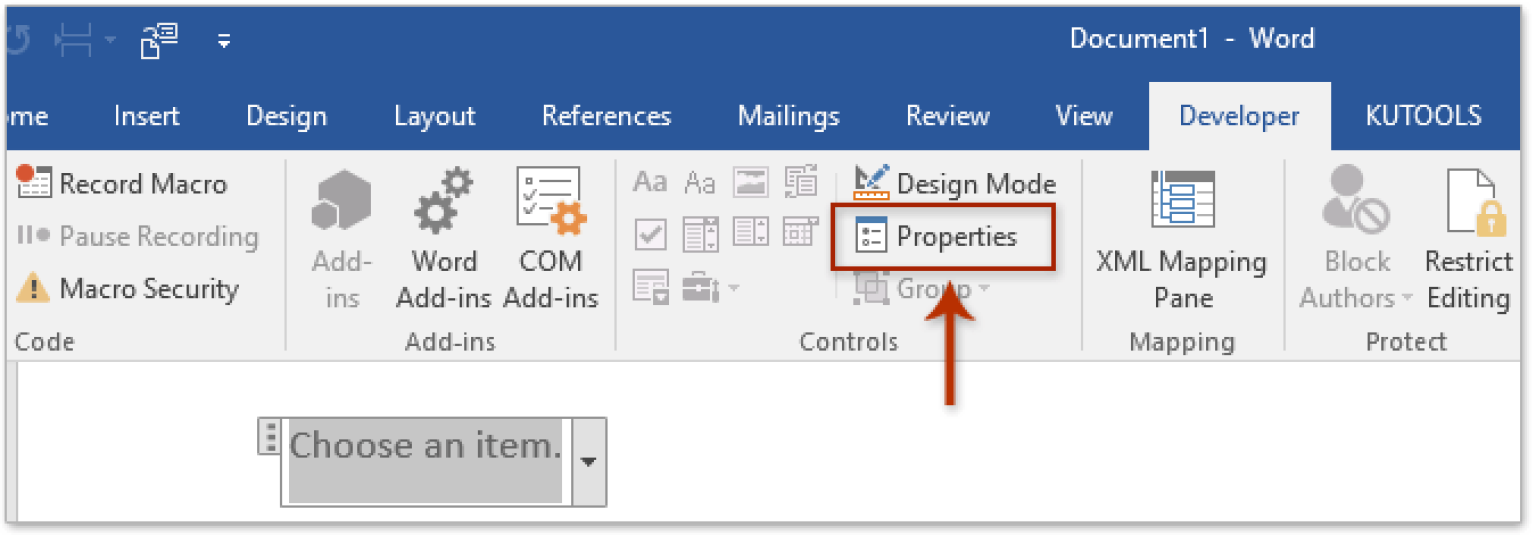Toggle Design Mode on
The height and width of the screenshot is (535, 1536).
(x=955, y=184)
